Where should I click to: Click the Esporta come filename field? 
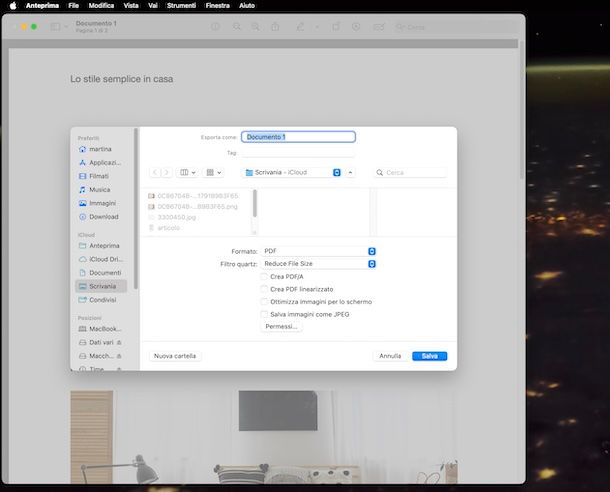click(299, 137)
